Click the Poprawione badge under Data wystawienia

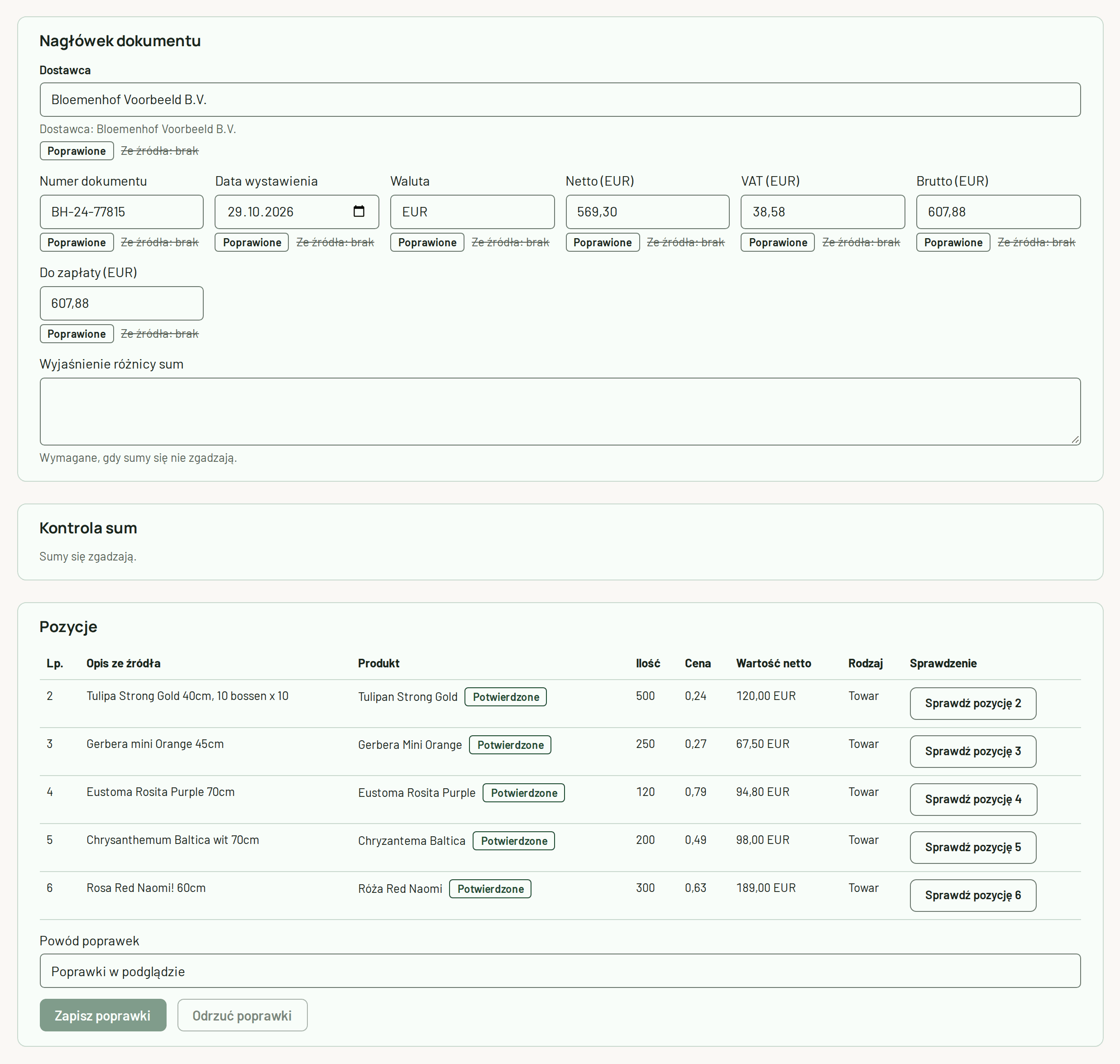(252, 242)
